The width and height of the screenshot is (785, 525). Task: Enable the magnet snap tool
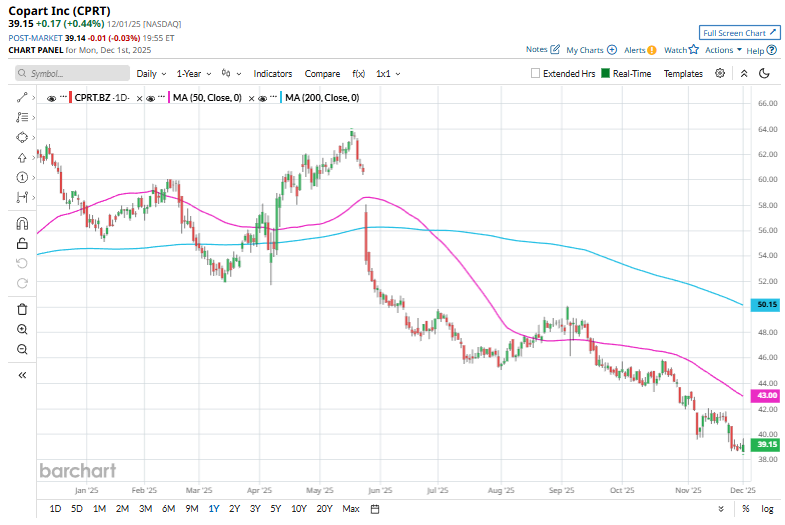(22, 223)
